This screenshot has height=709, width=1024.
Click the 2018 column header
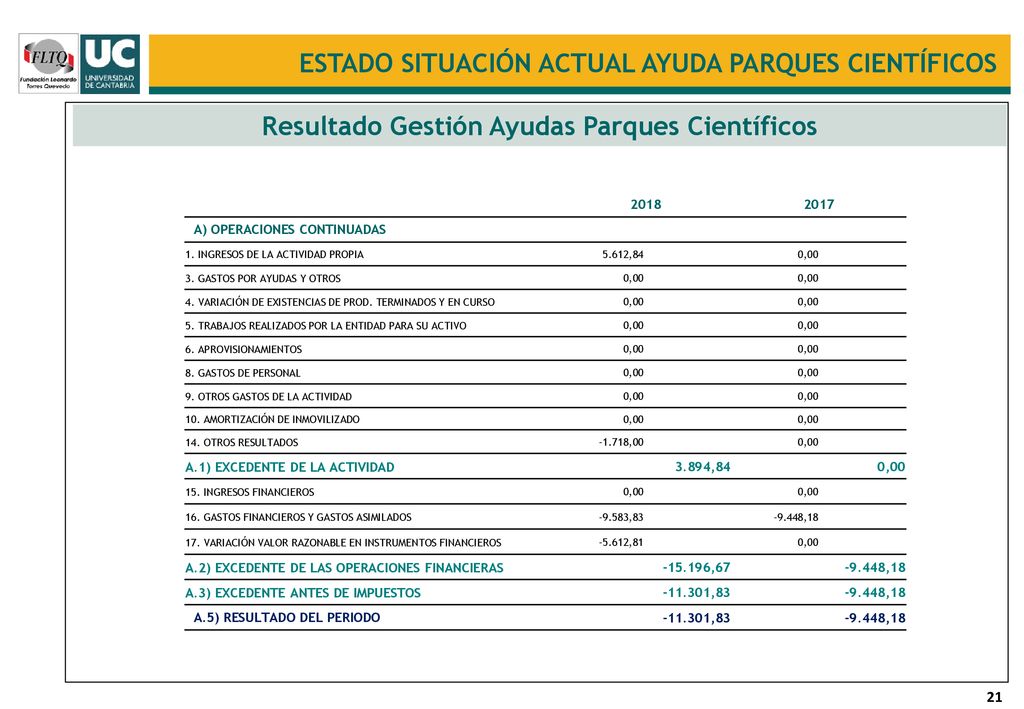(646, 204)
